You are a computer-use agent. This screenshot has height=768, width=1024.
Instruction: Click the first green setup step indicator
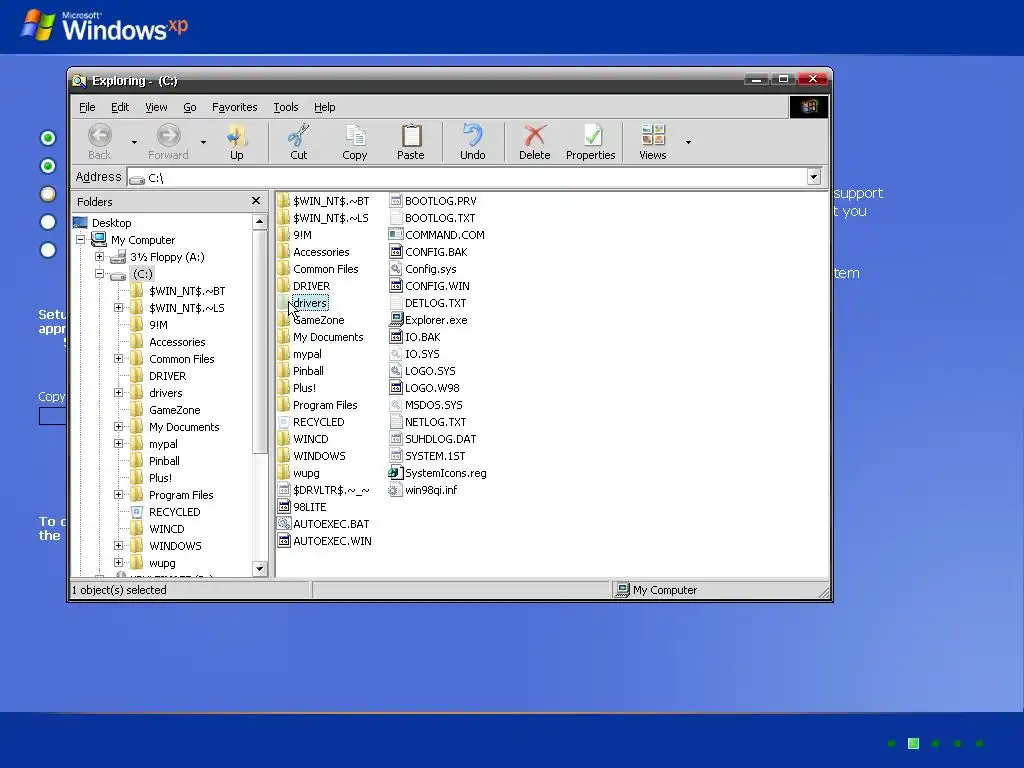(48, 138)
